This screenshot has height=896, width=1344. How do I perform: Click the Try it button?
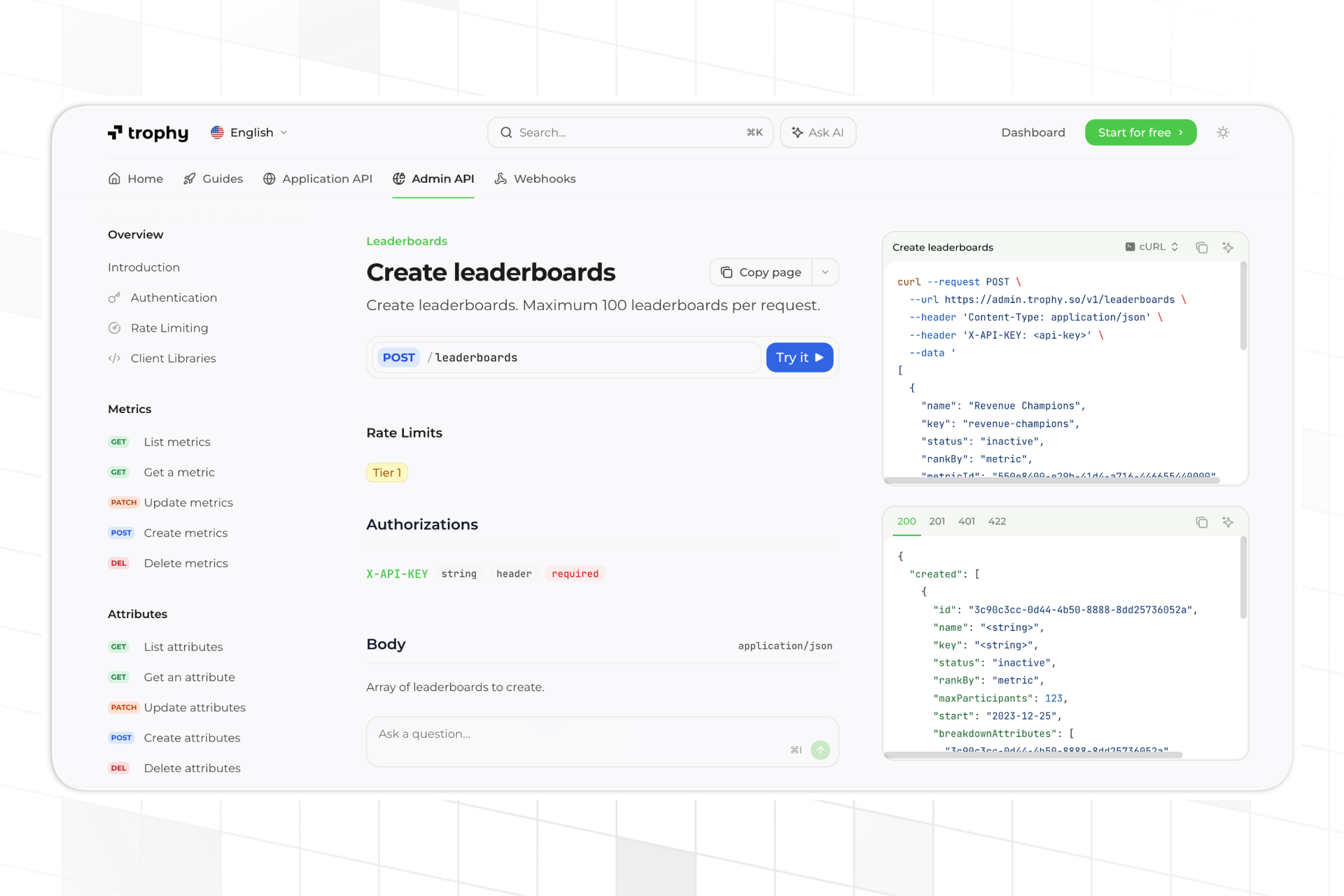(x=799, y=357)
